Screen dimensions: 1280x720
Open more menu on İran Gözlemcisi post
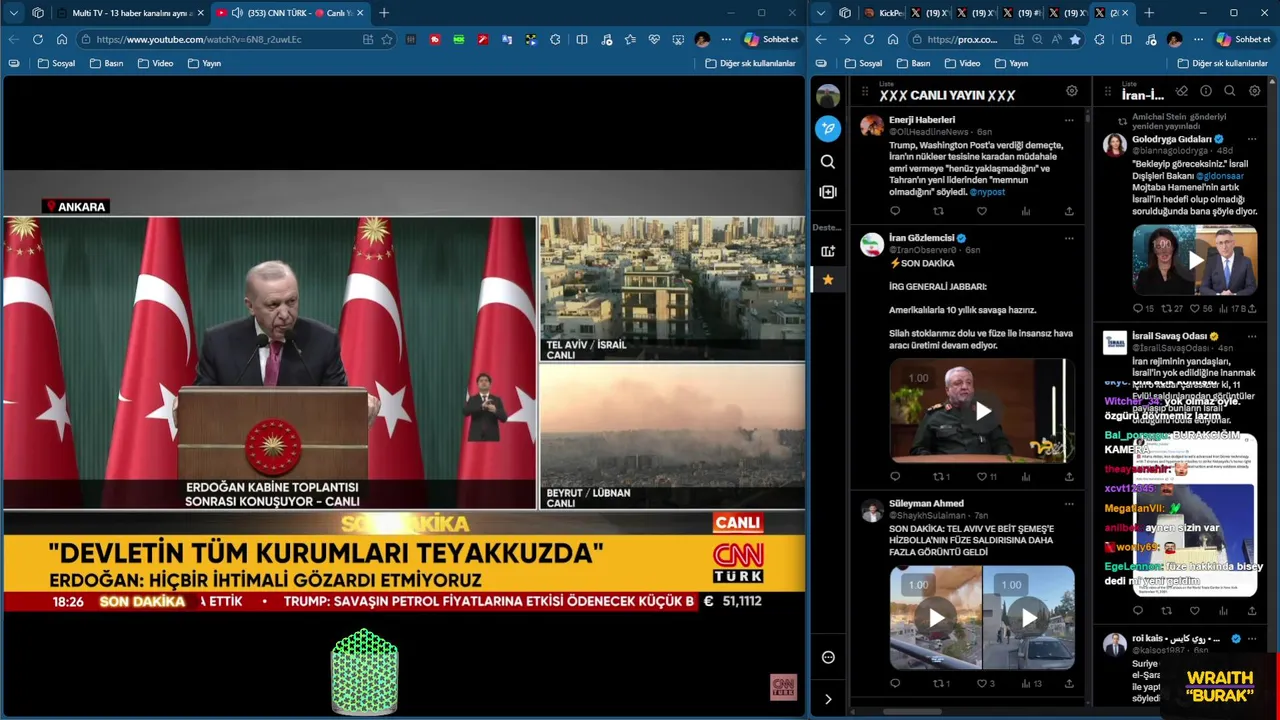(x=1069, y=238)
